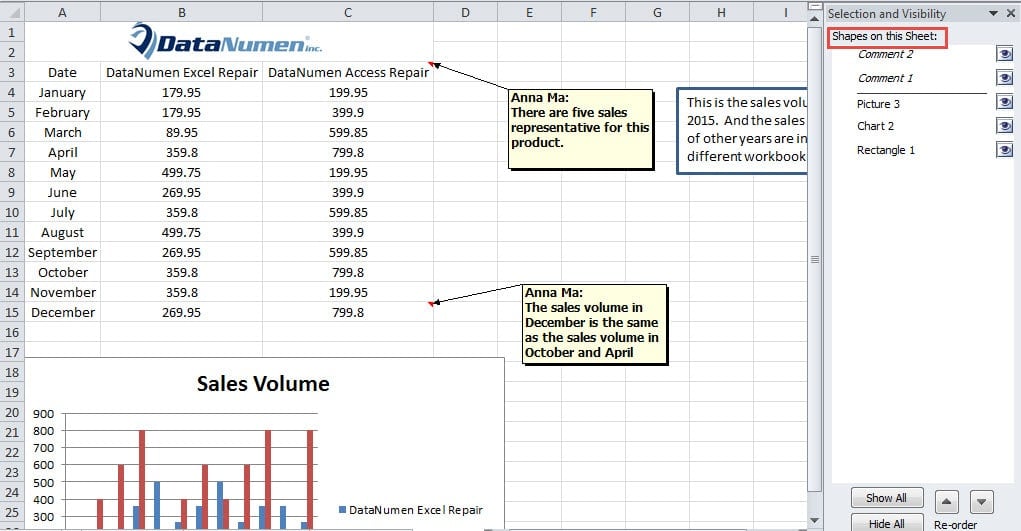Select the April cell

click(x=63, y=152)
